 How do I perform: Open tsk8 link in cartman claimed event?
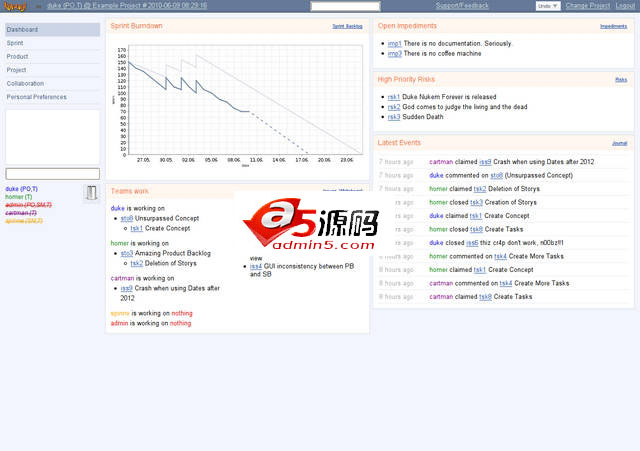[485, 297]
